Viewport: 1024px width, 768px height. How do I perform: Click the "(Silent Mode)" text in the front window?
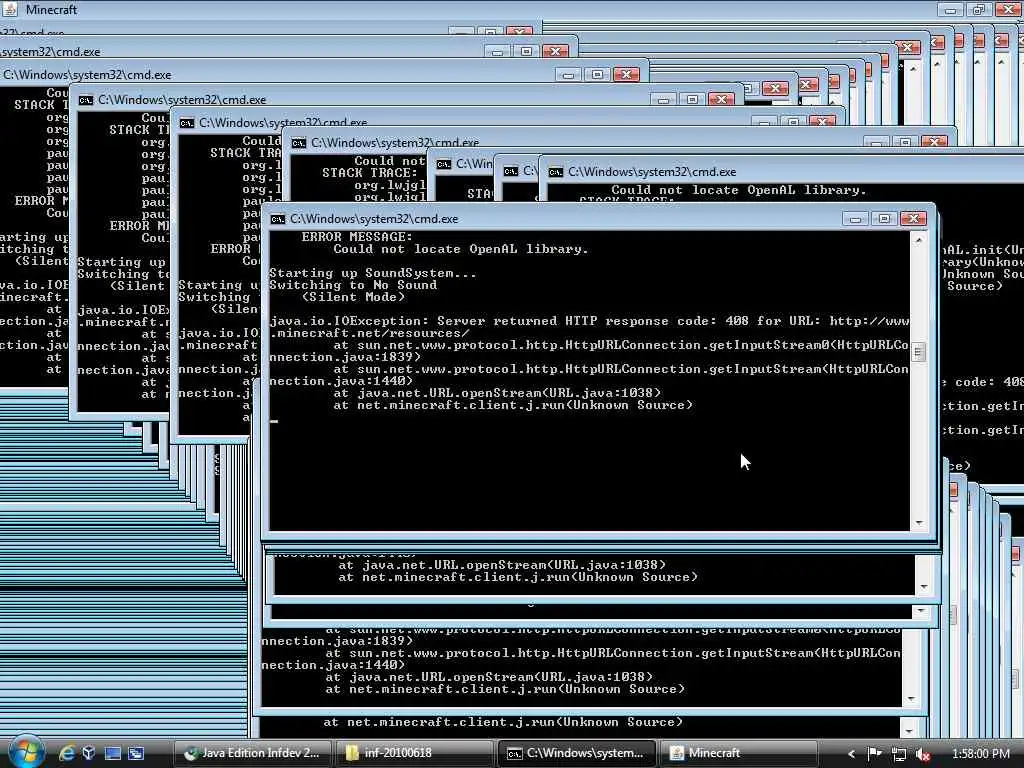click(353, 297)
